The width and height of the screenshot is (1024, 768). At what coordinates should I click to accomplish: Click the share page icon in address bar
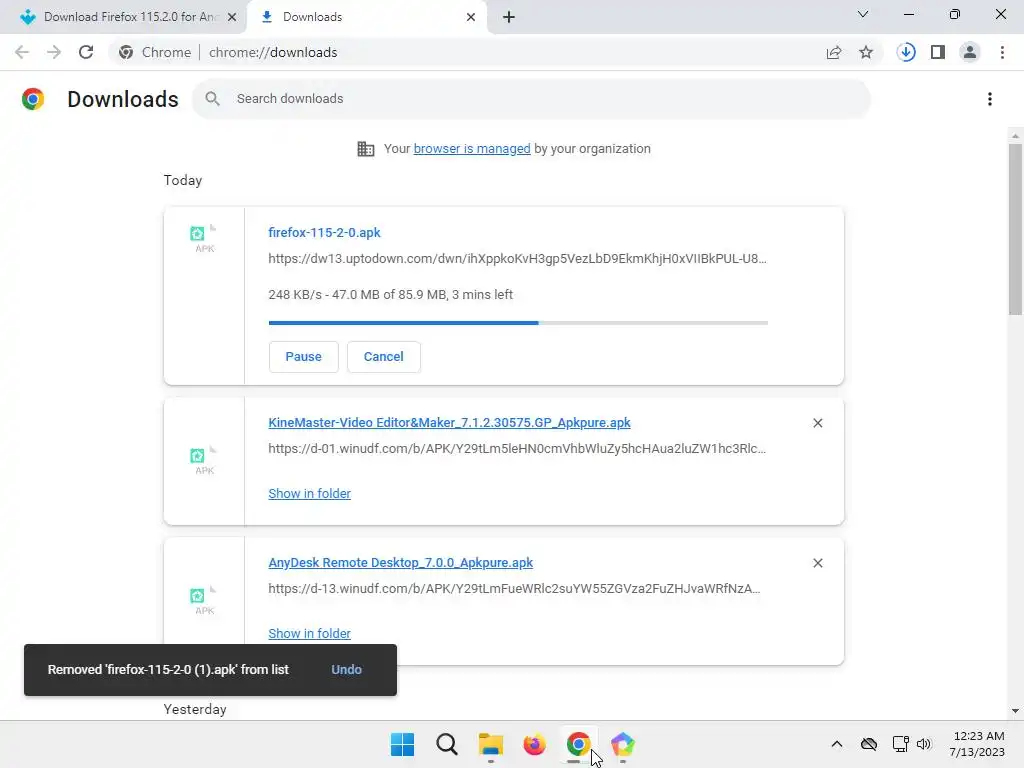(834, 52)
